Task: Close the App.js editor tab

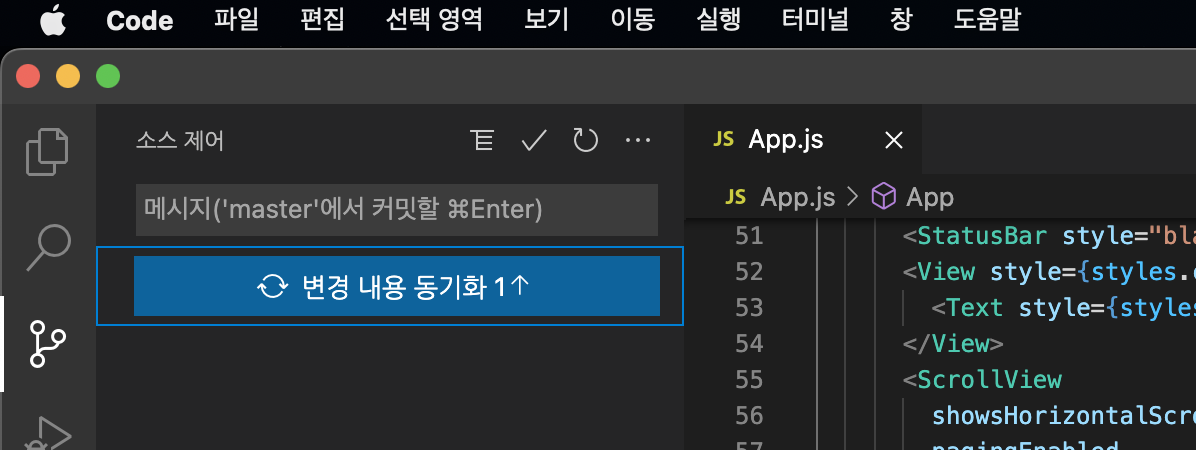Action: (893, 140)
